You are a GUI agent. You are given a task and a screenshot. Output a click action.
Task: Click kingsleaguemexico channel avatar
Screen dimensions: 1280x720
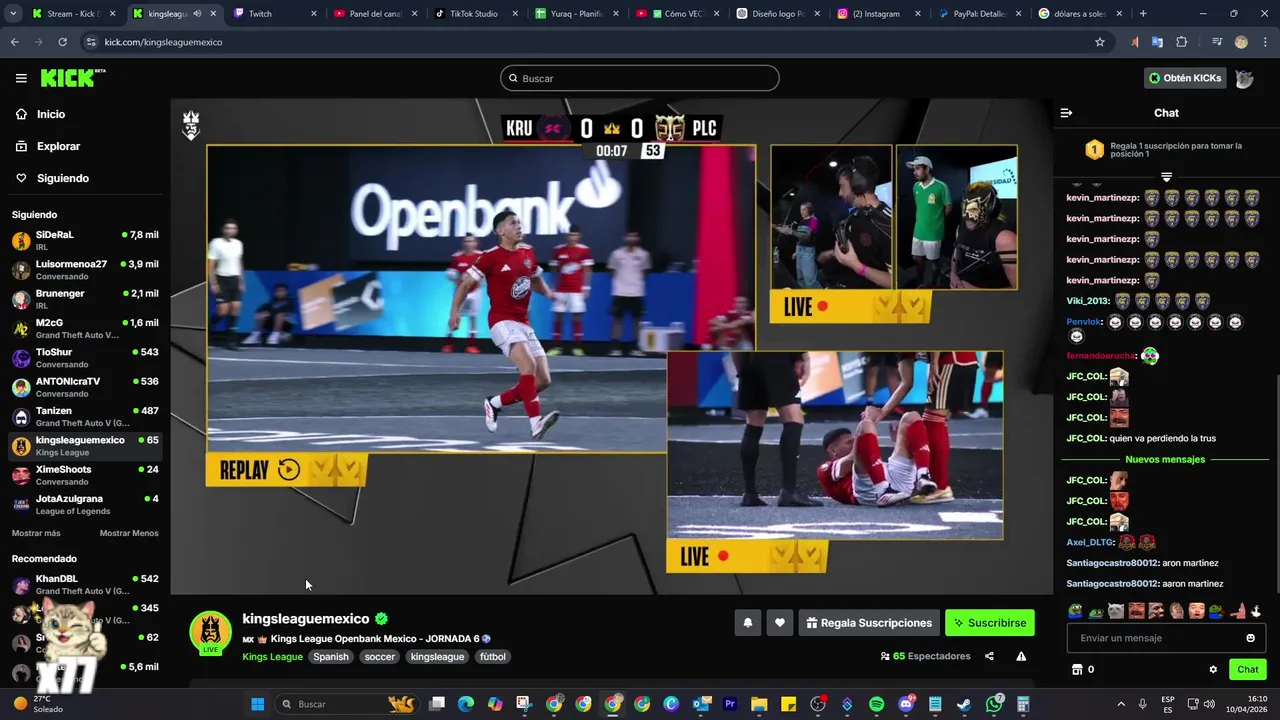(210, 632)
